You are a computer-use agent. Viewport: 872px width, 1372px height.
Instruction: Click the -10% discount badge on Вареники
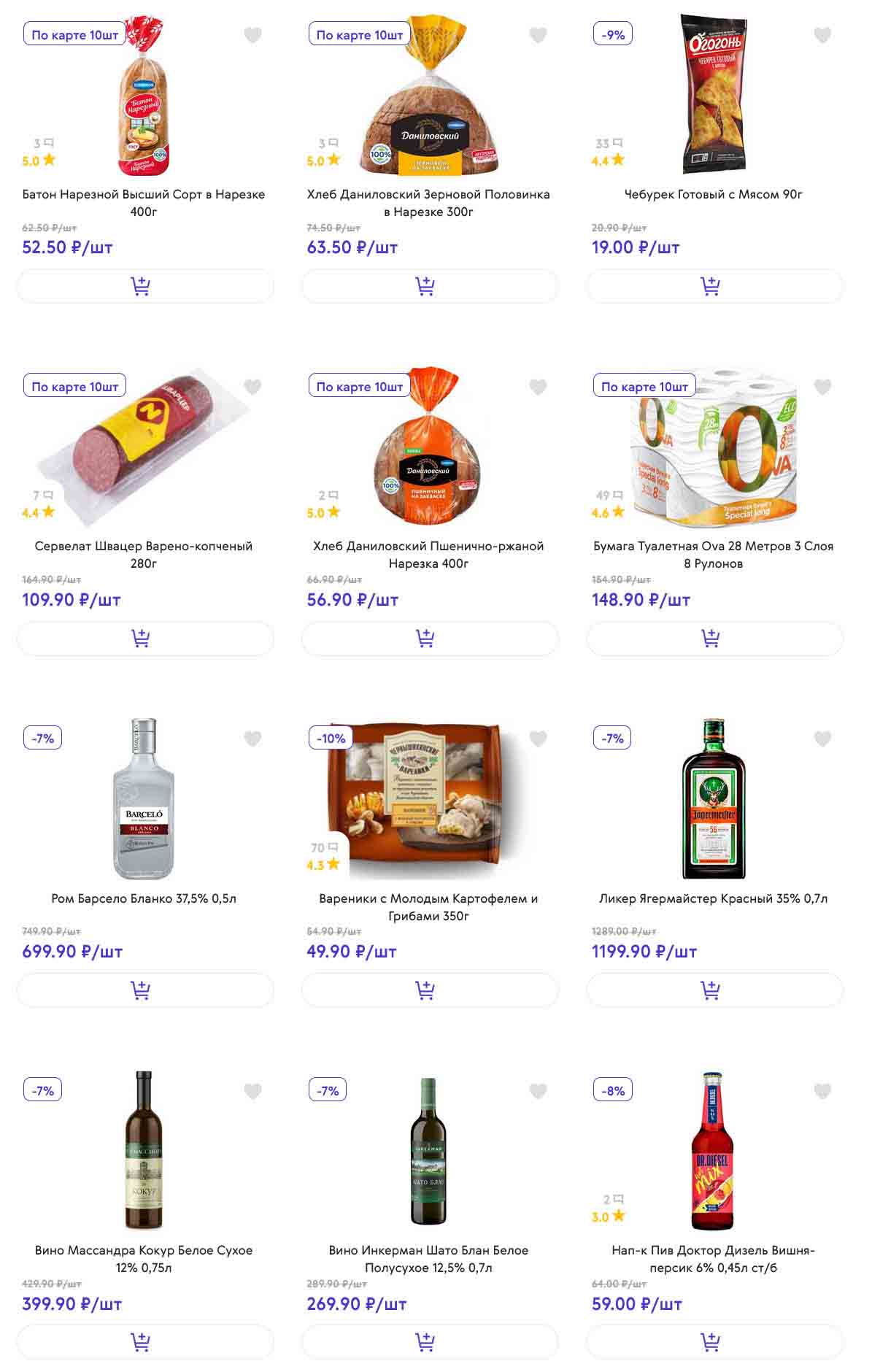tap(331, 739)
